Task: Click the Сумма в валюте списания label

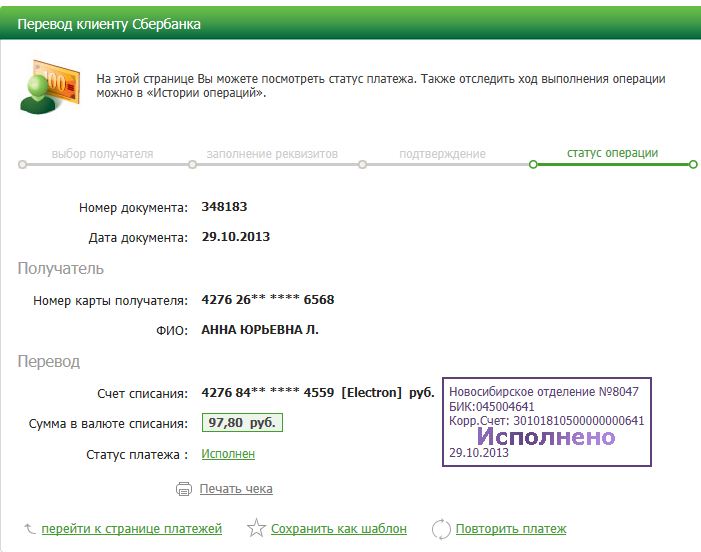Action: click(x=108, y=423)
